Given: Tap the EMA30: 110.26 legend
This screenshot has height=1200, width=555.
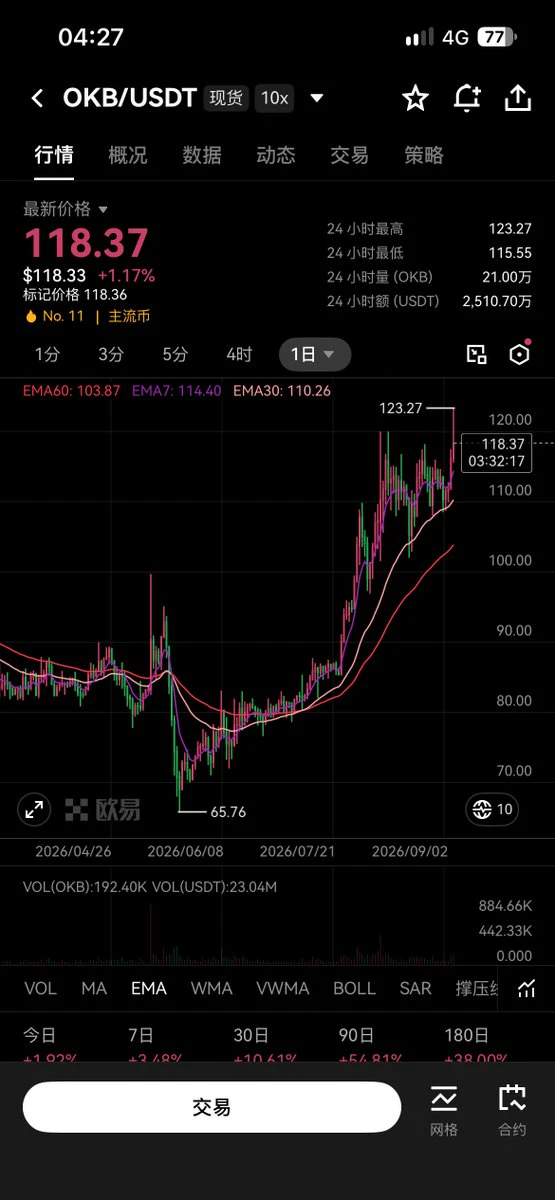Looking at the screenshot, I should (282, 390).
